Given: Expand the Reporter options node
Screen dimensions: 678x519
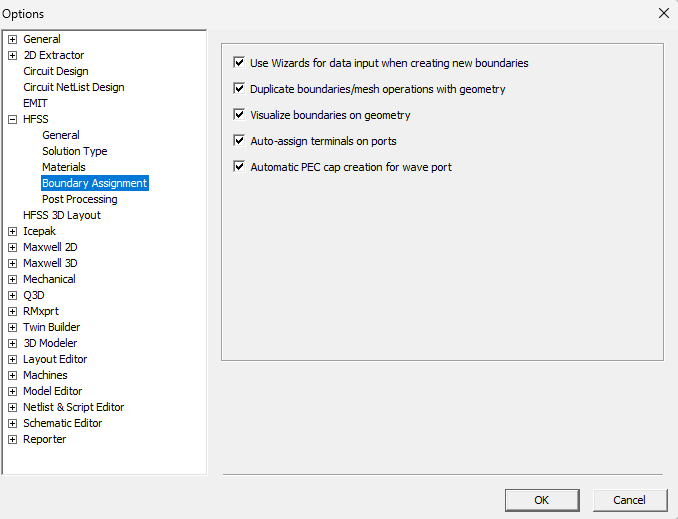Looking at the screenshot, I should point(13,439).
